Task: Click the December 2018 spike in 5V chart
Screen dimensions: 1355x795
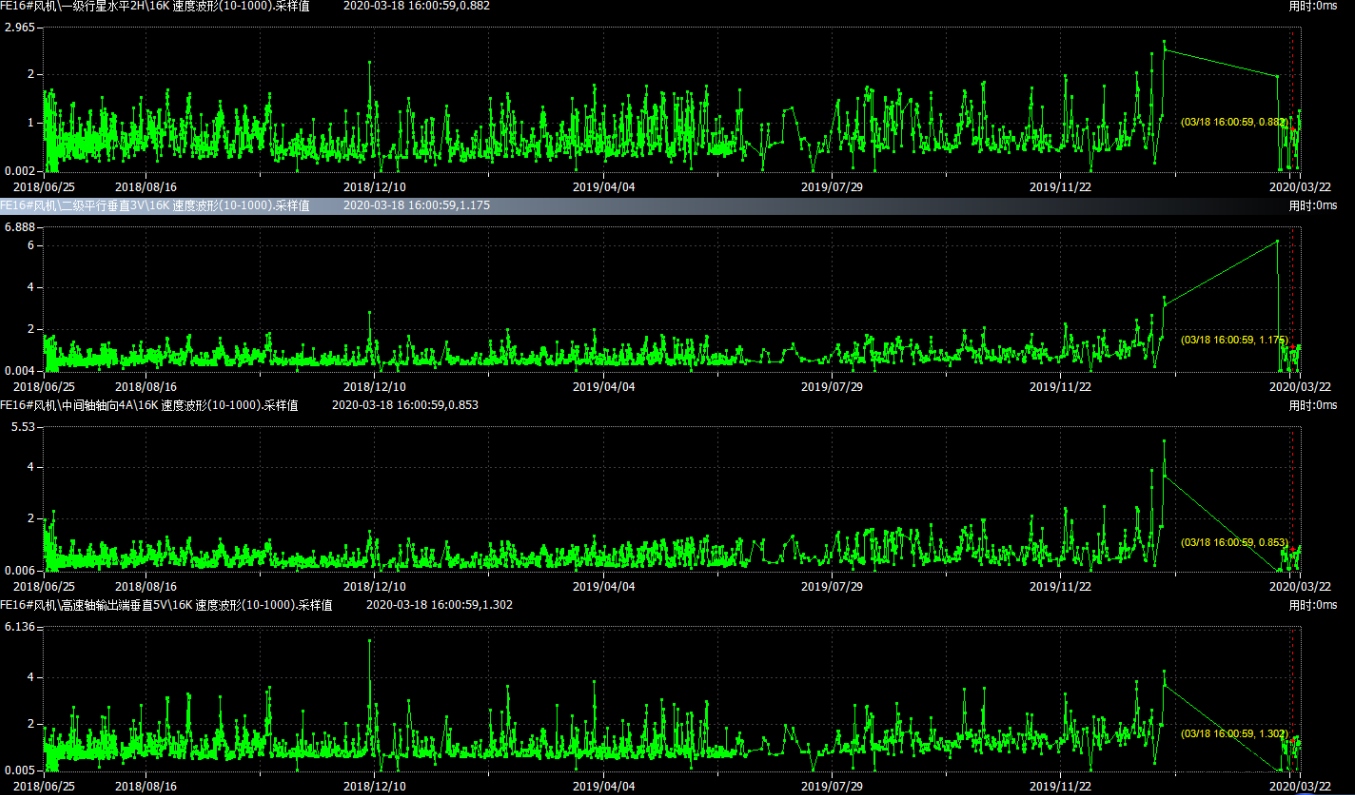Action: [x=370, y=641]
